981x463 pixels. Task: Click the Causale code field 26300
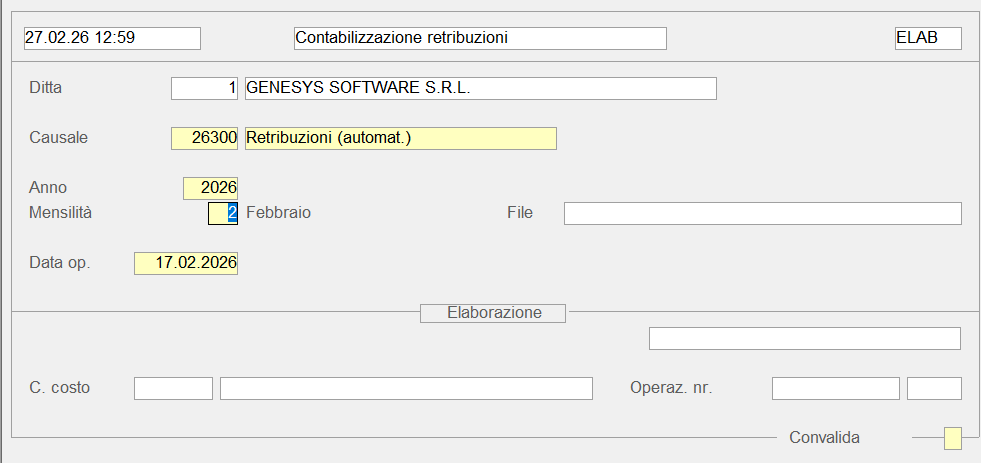[205, 138]
